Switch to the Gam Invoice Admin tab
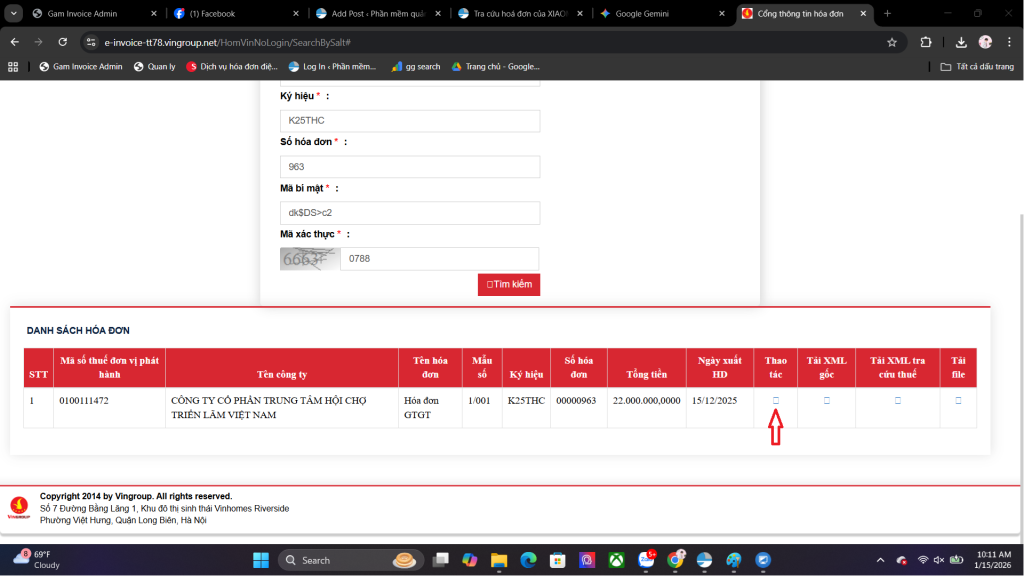 pyautogui.click(x=85, y=14)
